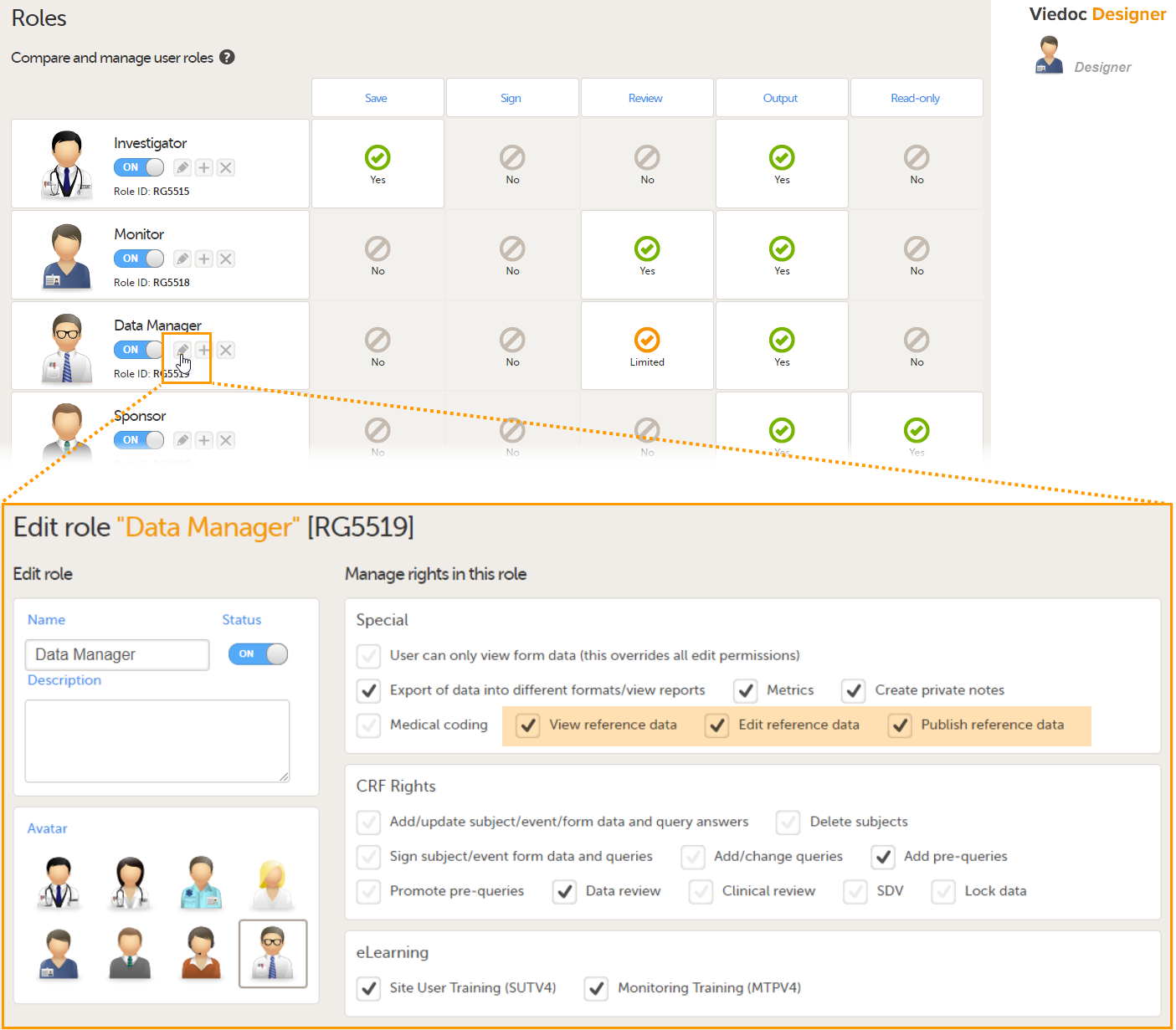Open help next to 'Compare and manage user roles'
The image size is (1176, 1030).
[227, 57]
